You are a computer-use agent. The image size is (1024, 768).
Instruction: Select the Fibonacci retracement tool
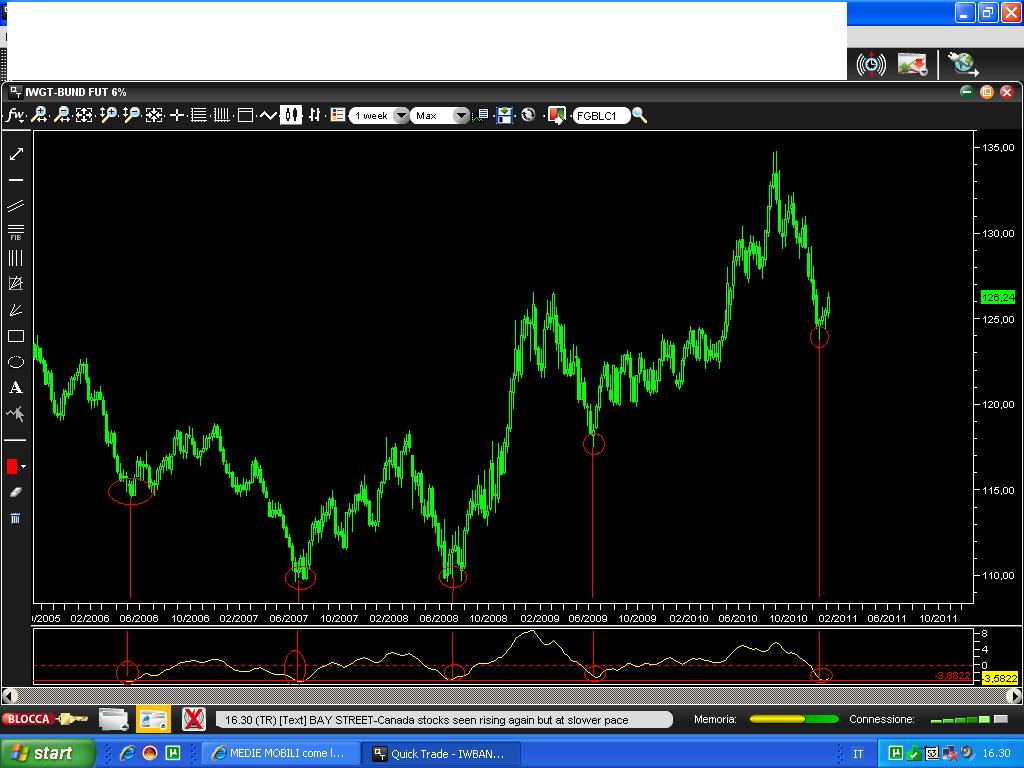point(16,231)
